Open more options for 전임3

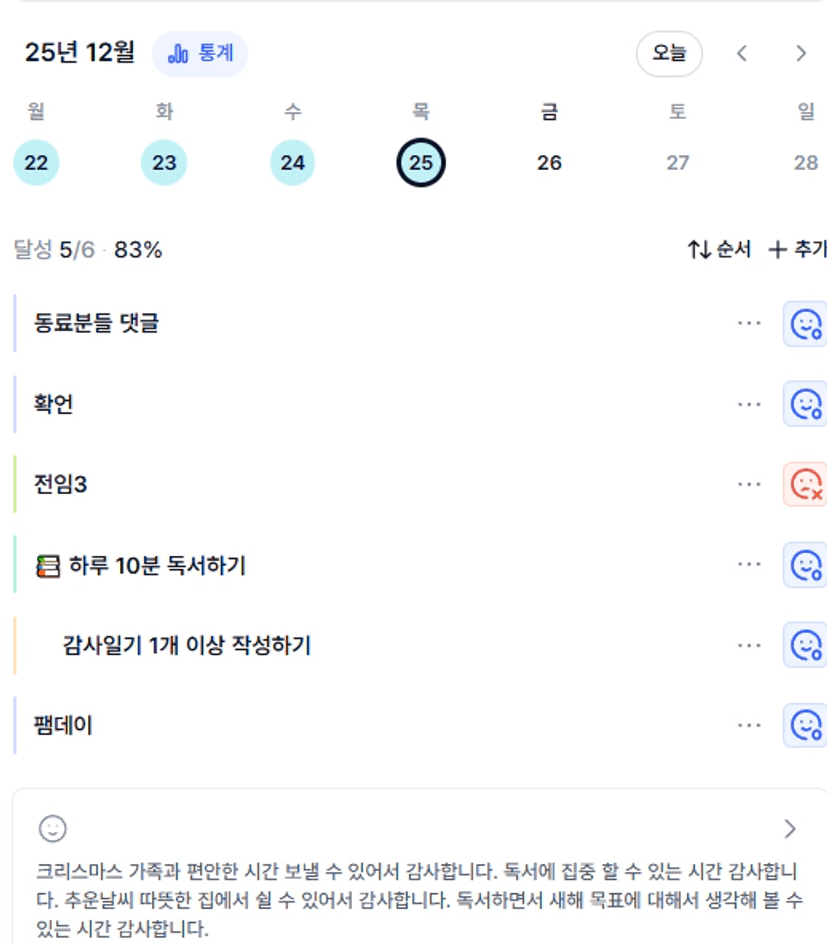pos(749,485)
